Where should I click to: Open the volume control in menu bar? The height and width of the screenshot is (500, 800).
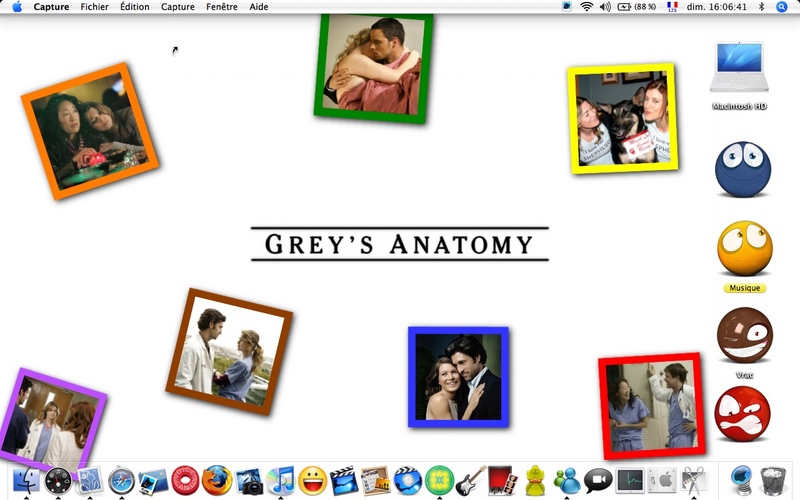605,7
